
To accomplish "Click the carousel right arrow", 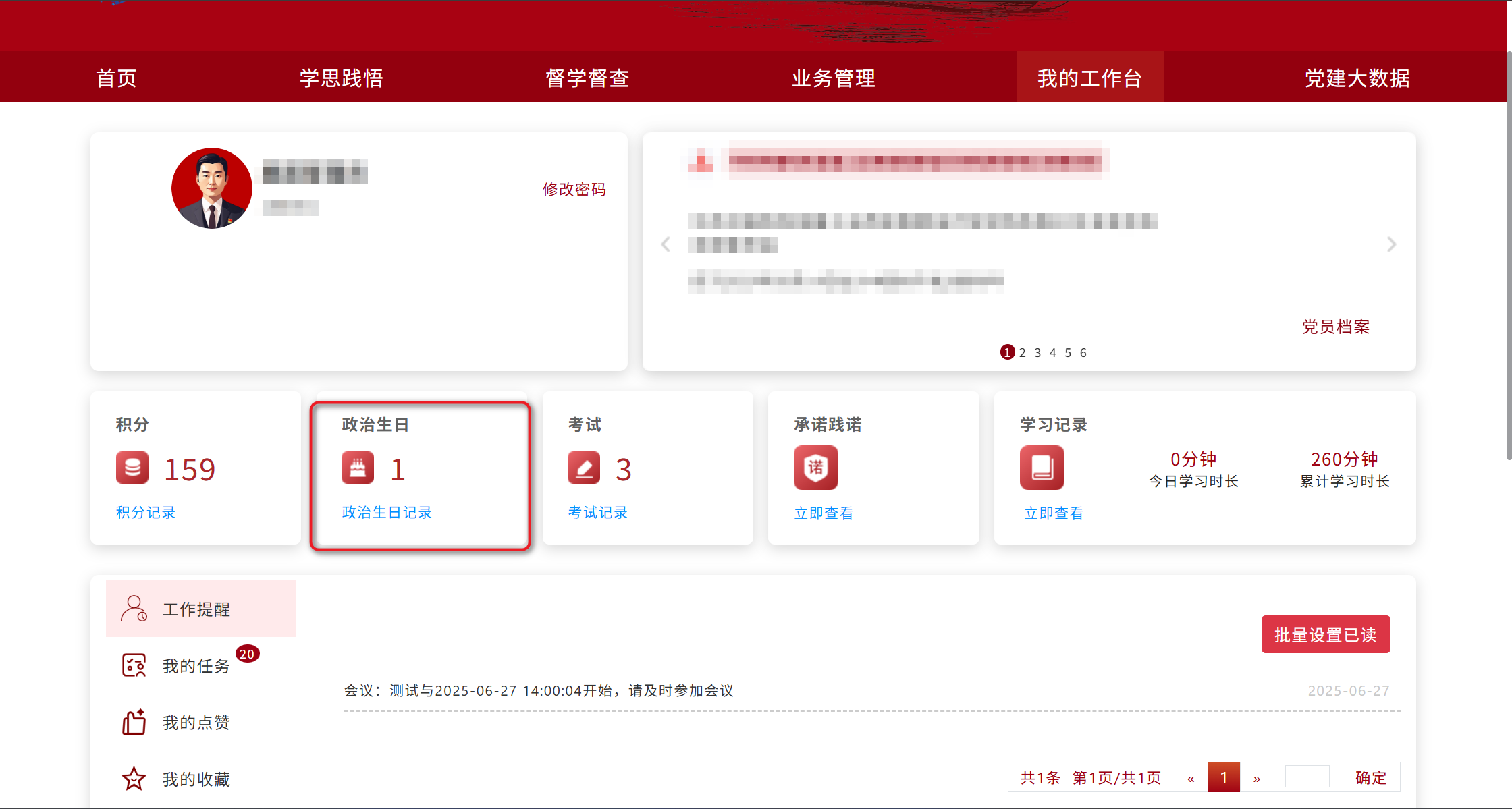I will tap(1391, 244).
